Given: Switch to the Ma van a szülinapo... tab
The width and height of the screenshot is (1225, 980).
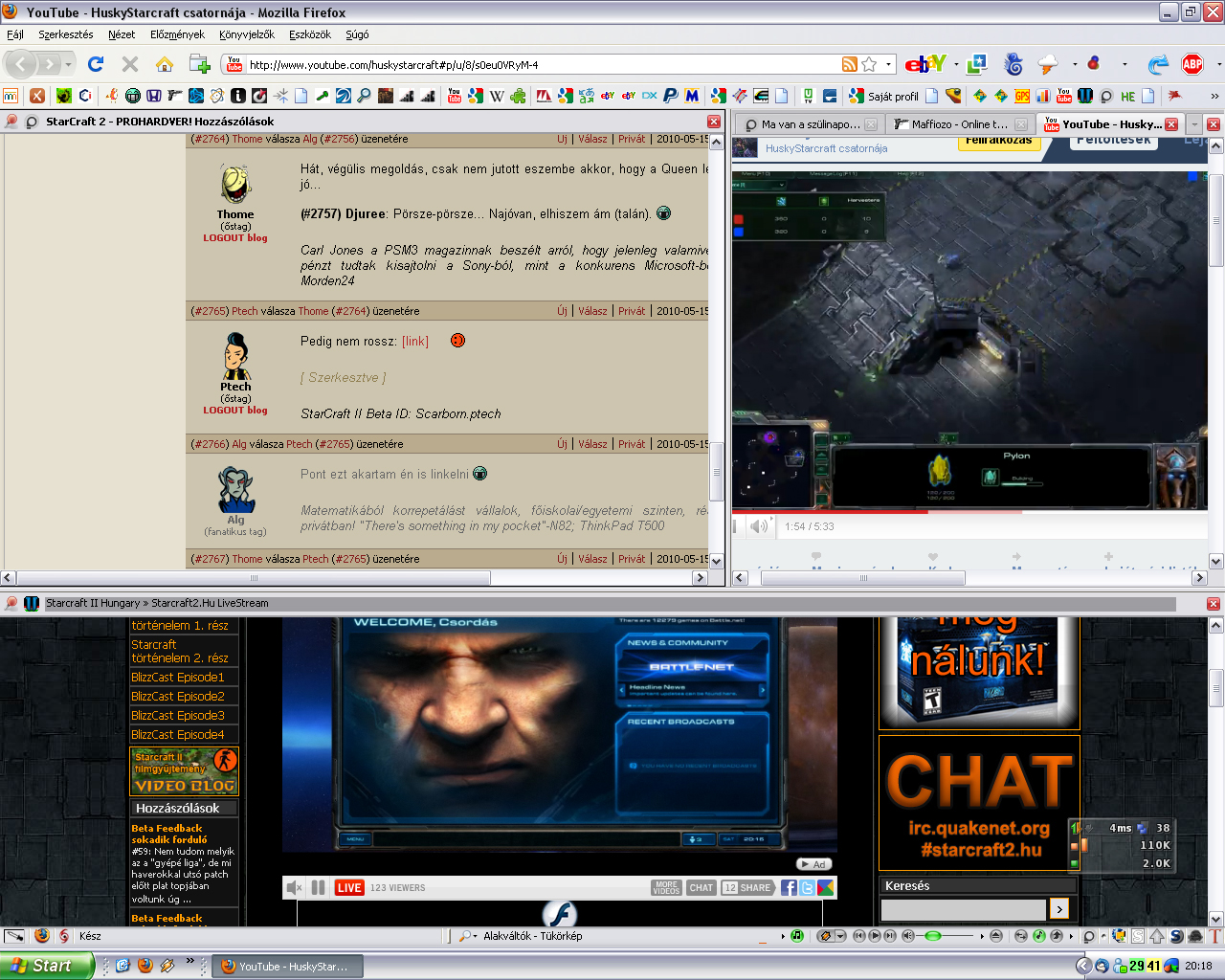Looking at the screenshot, I should (810, 123).
